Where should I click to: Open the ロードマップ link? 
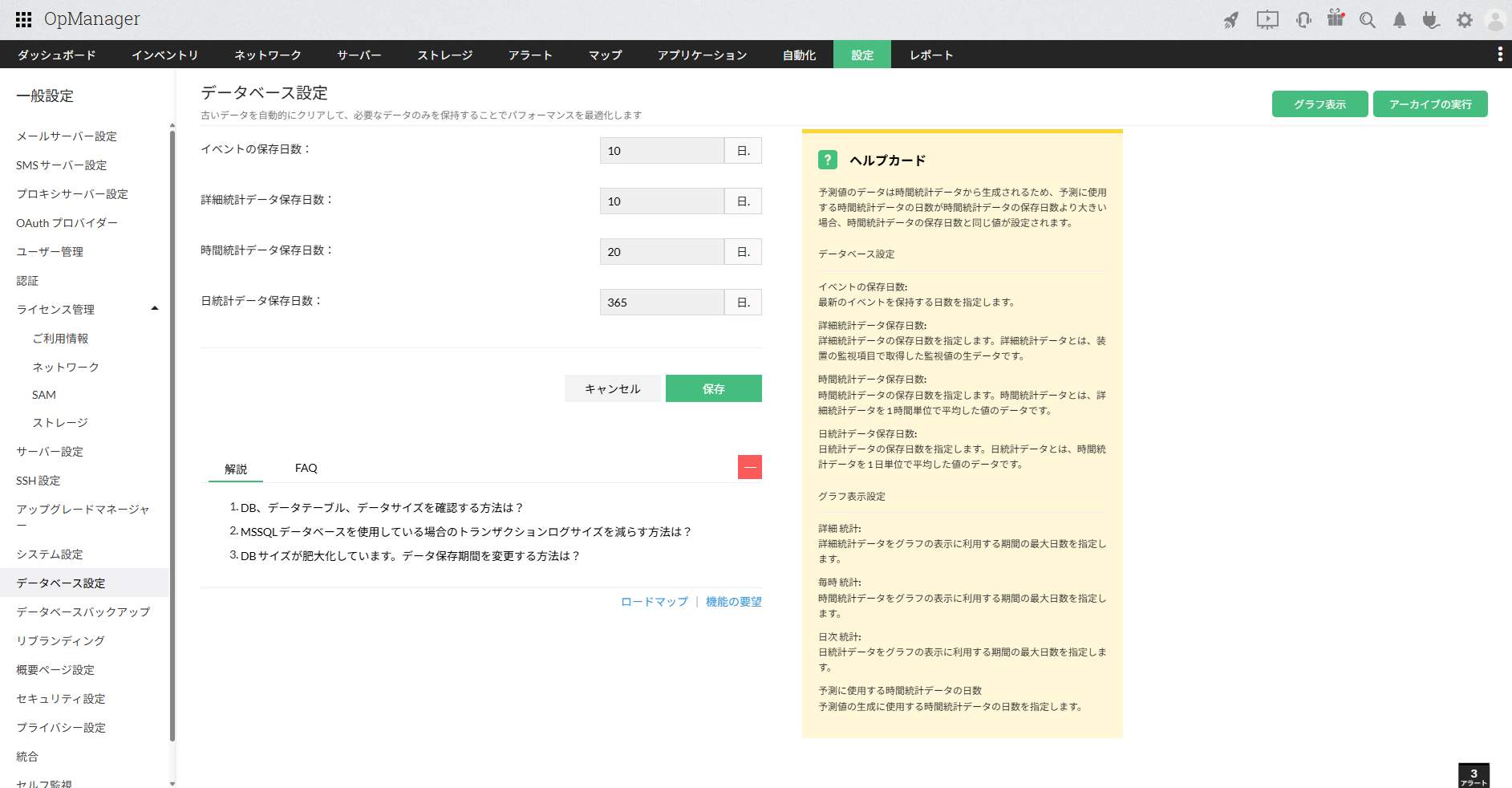654,602
